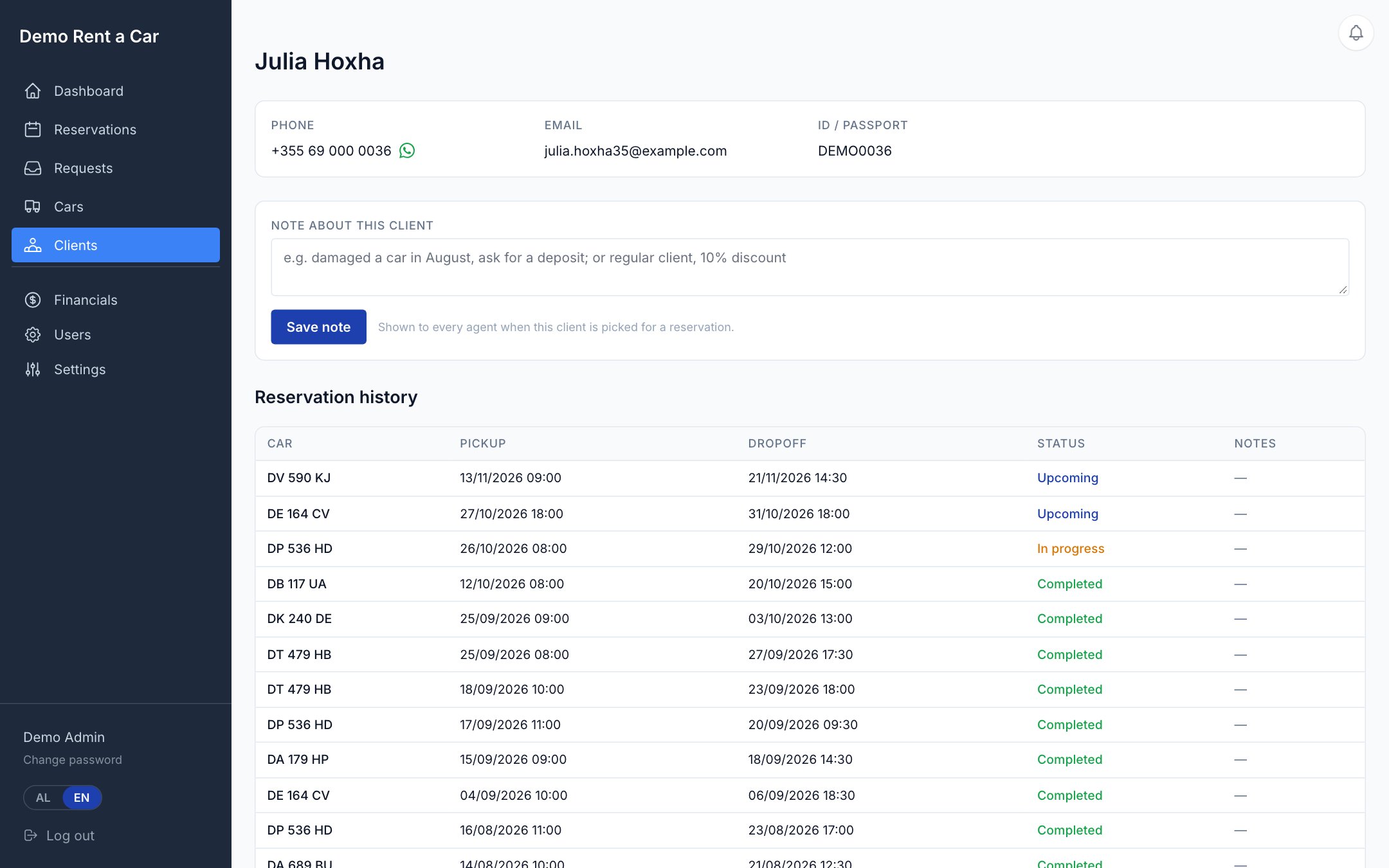The image size is (1389, 868).
Task: Click the DK 240 DE car cell
Action: coord(299,619)
